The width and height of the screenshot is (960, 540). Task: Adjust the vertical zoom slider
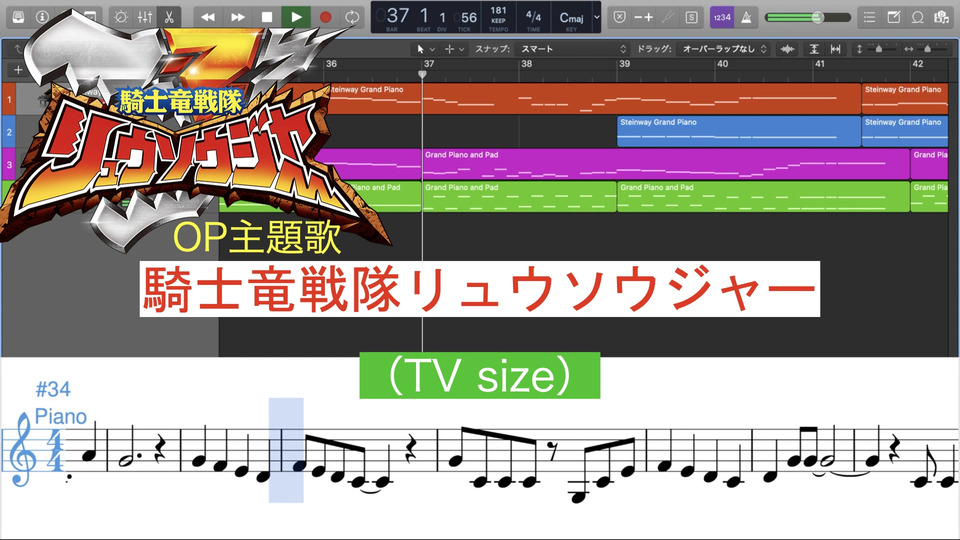pyautogui.click(x=879, y=49)
